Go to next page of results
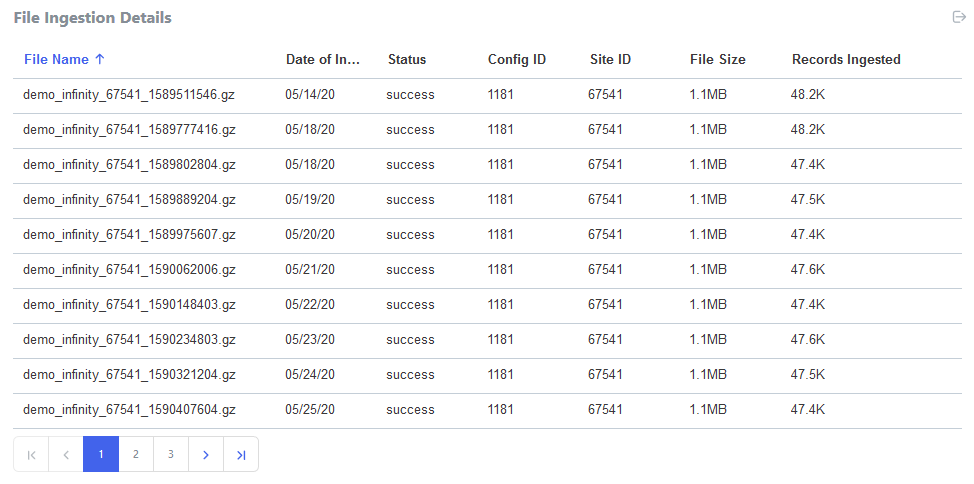Image resolution: width=974 pixels, height=484 pixels. [206, 454]
